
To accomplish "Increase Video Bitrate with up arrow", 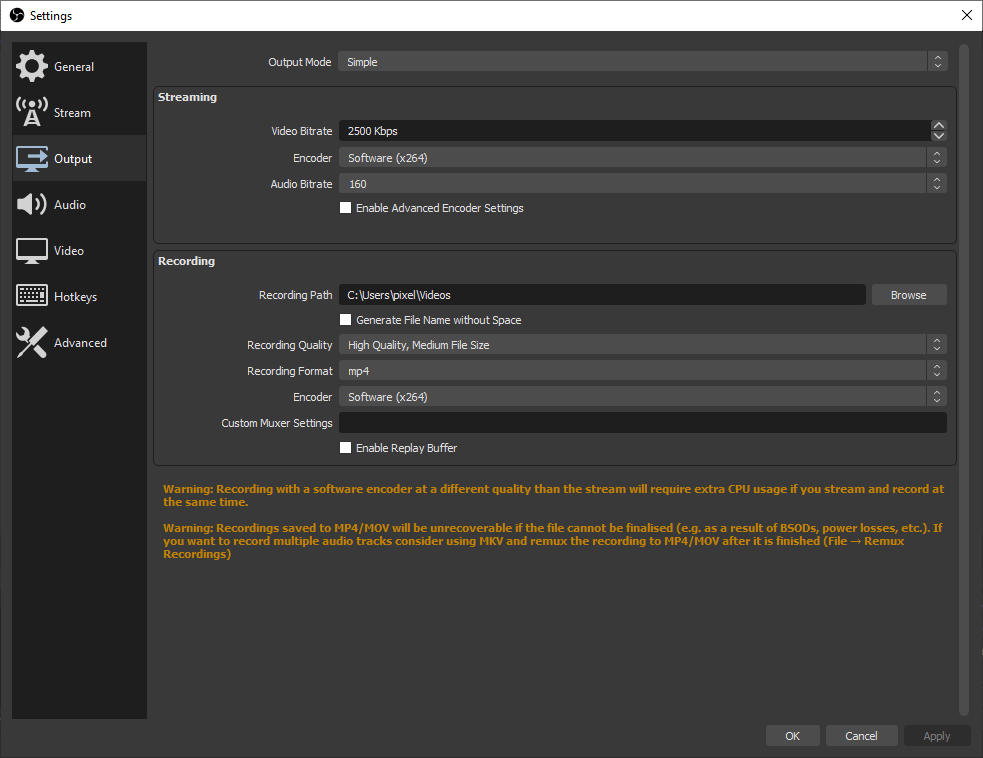I will click(x=938, y=125).
